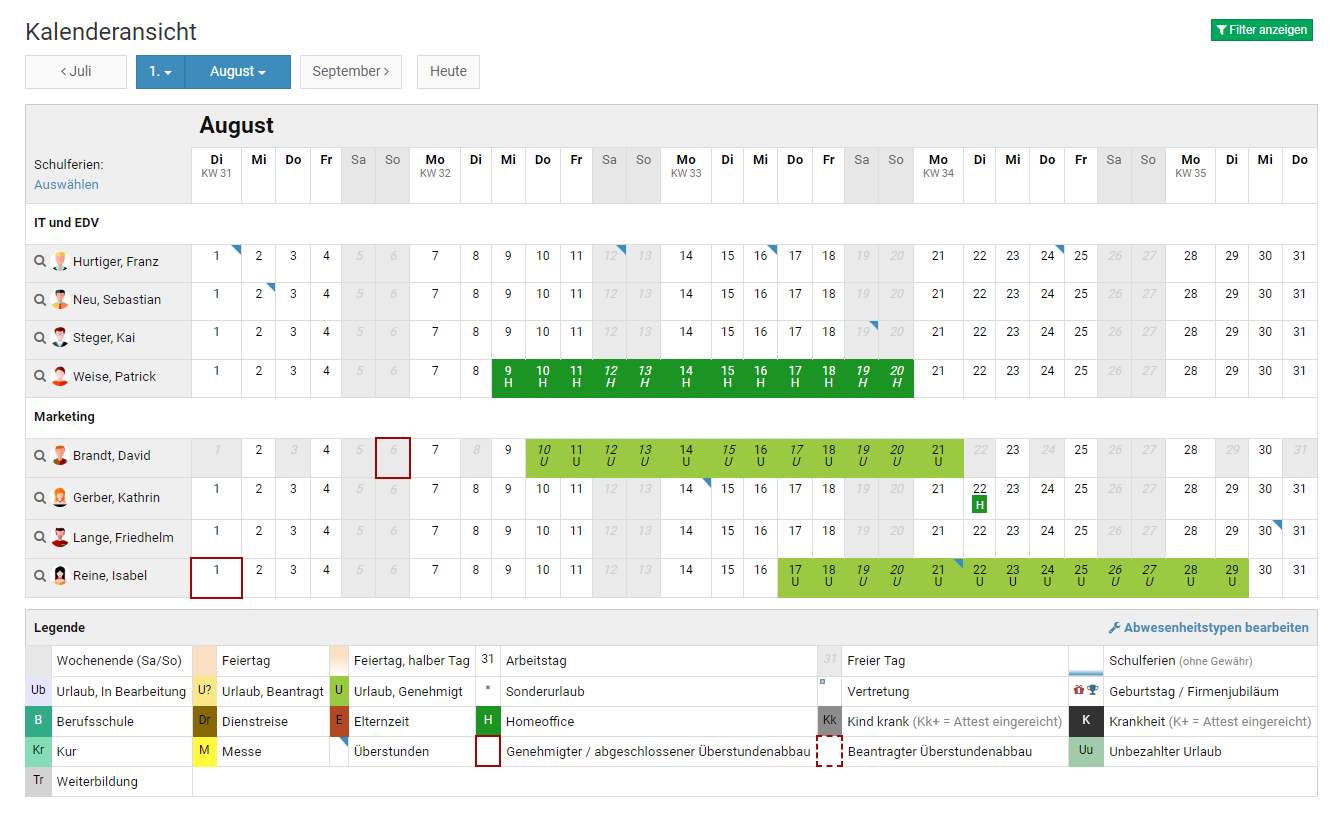Click Patrick Weise's homeoffice day 14
This screenshot has height=829, width=1344.
coord(686,377)
